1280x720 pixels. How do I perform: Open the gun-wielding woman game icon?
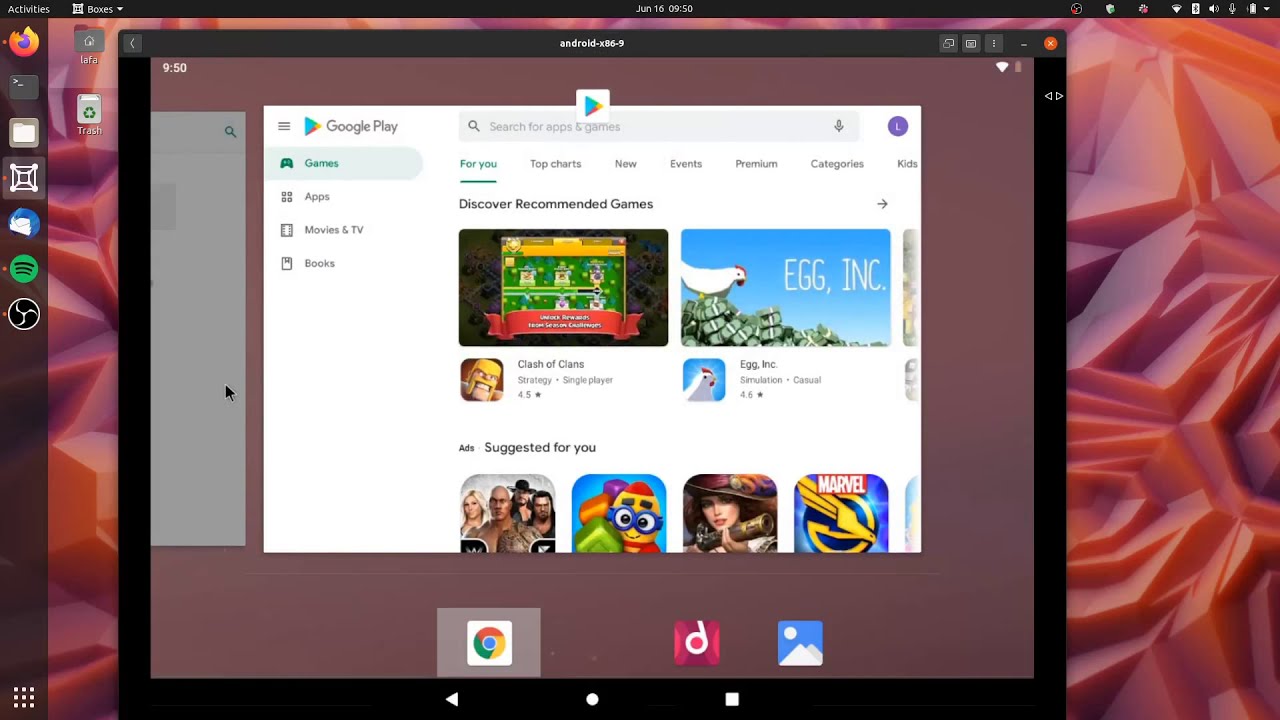[730, 513]
